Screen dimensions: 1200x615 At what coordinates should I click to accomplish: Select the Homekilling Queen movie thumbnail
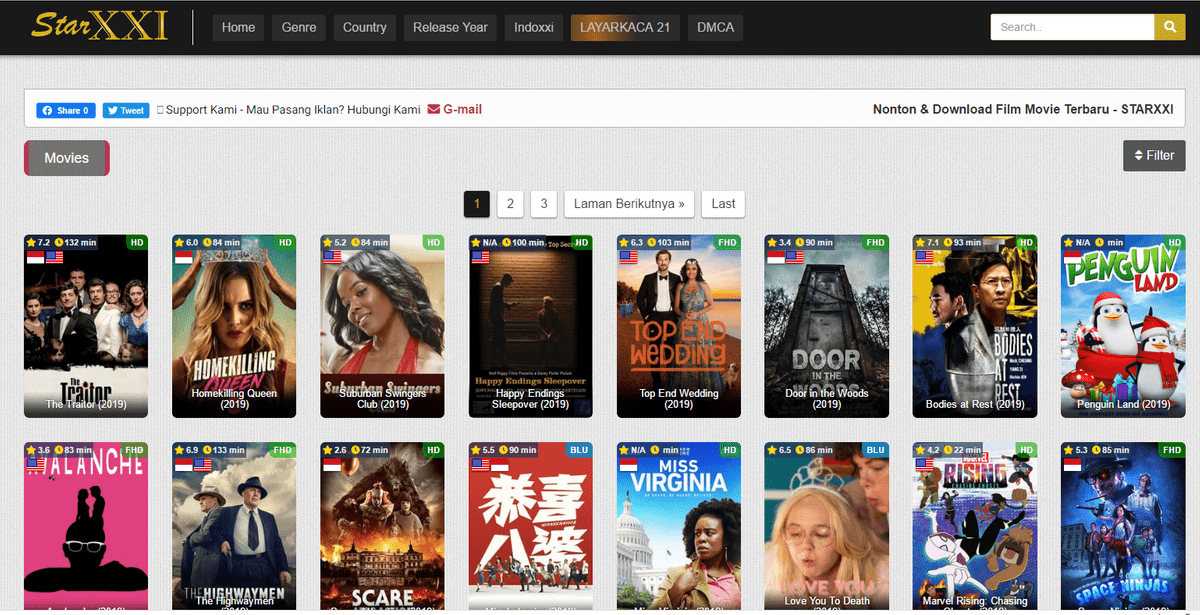[x=234, y=325]
